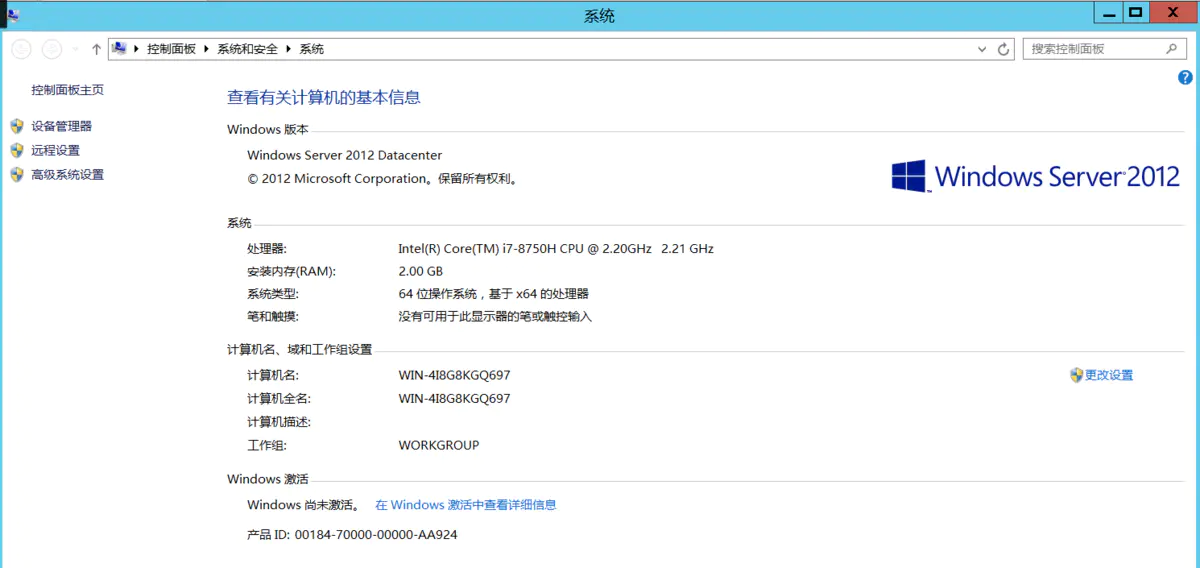Image resolution: width=1200 pixels, height=568 pixels.
Task: Click Windows Server 2012 Datacenter text
Action: click(x=344, y=155)
